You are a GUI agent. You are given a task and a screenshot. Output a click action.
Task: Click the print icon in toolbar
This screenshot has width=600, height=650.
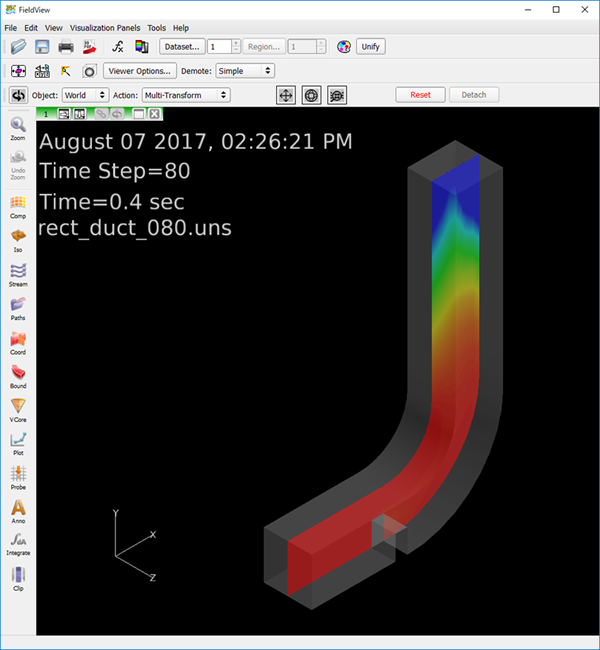66,46
